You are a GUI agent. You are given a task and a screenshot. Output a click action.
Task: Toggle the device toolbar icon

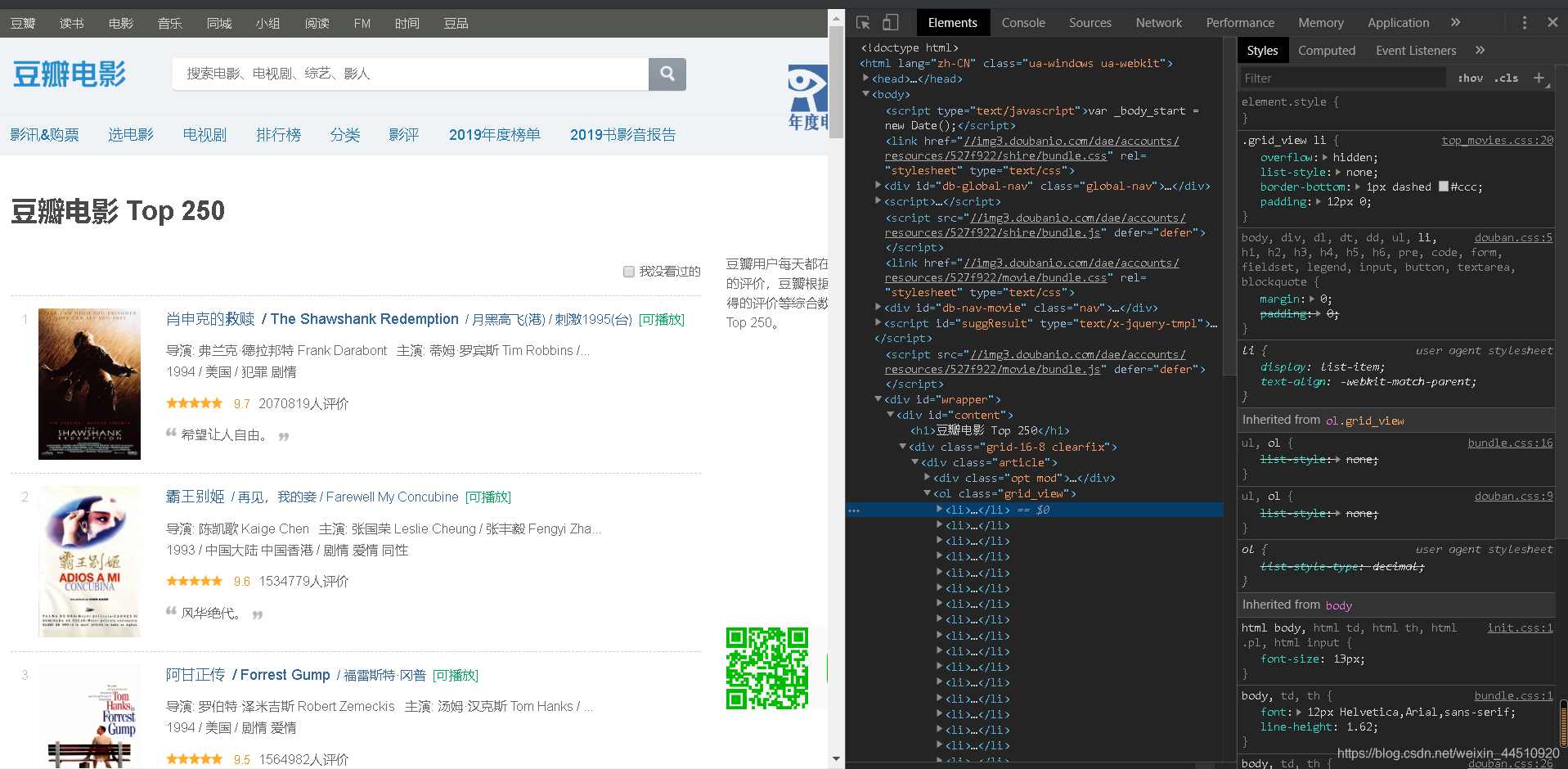[890, 23]
